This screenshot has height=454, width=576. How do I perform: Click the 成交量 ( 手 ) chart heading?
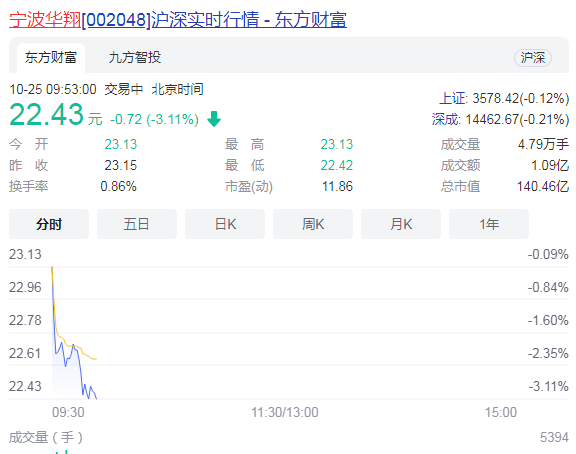click(x=46, y=437)
